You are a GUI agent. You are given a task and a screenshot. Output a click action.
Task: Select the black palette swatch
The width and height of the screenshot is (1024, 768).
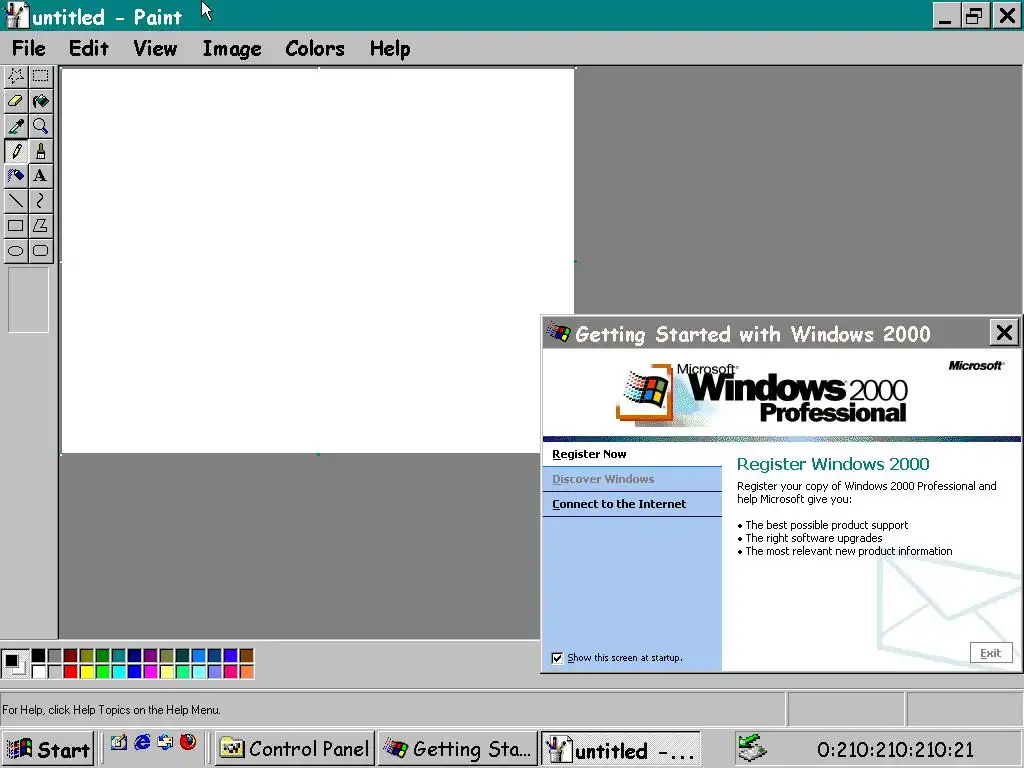pos(39,656)
